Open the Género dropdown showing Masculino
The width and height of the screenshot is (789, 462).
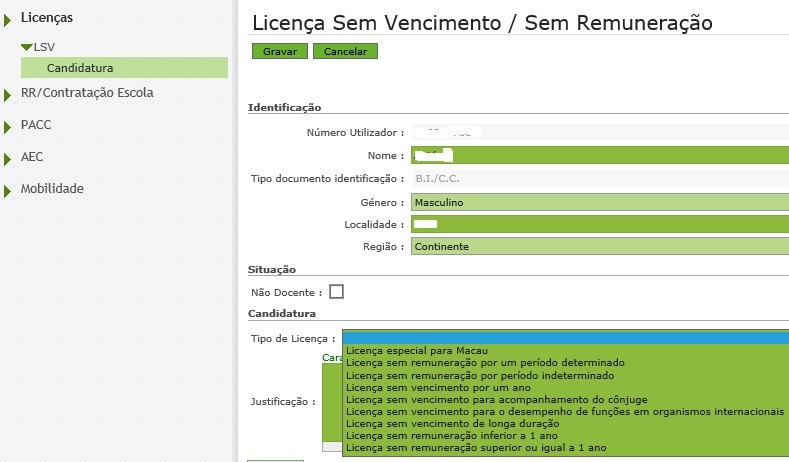(598, 202)
